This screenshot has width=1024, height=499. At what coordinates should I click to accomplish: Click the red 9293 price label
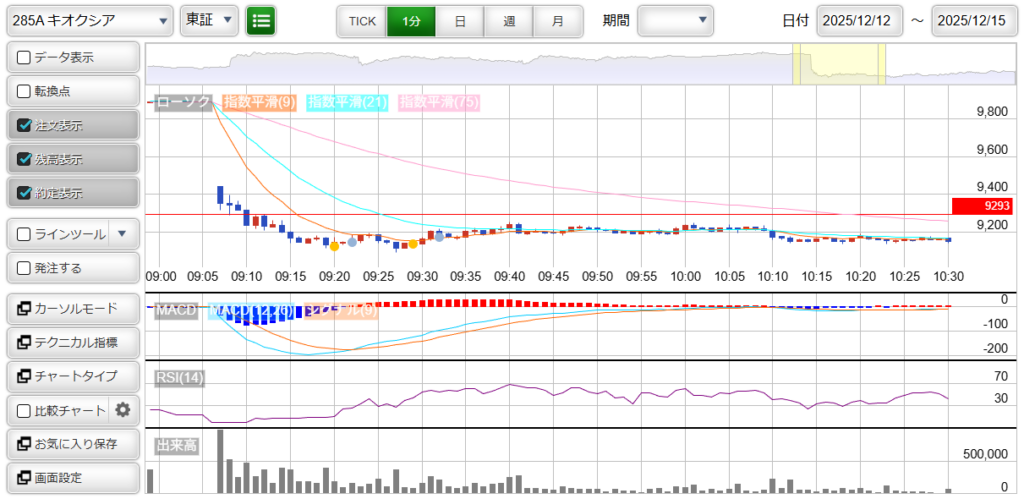coord(982,206)
